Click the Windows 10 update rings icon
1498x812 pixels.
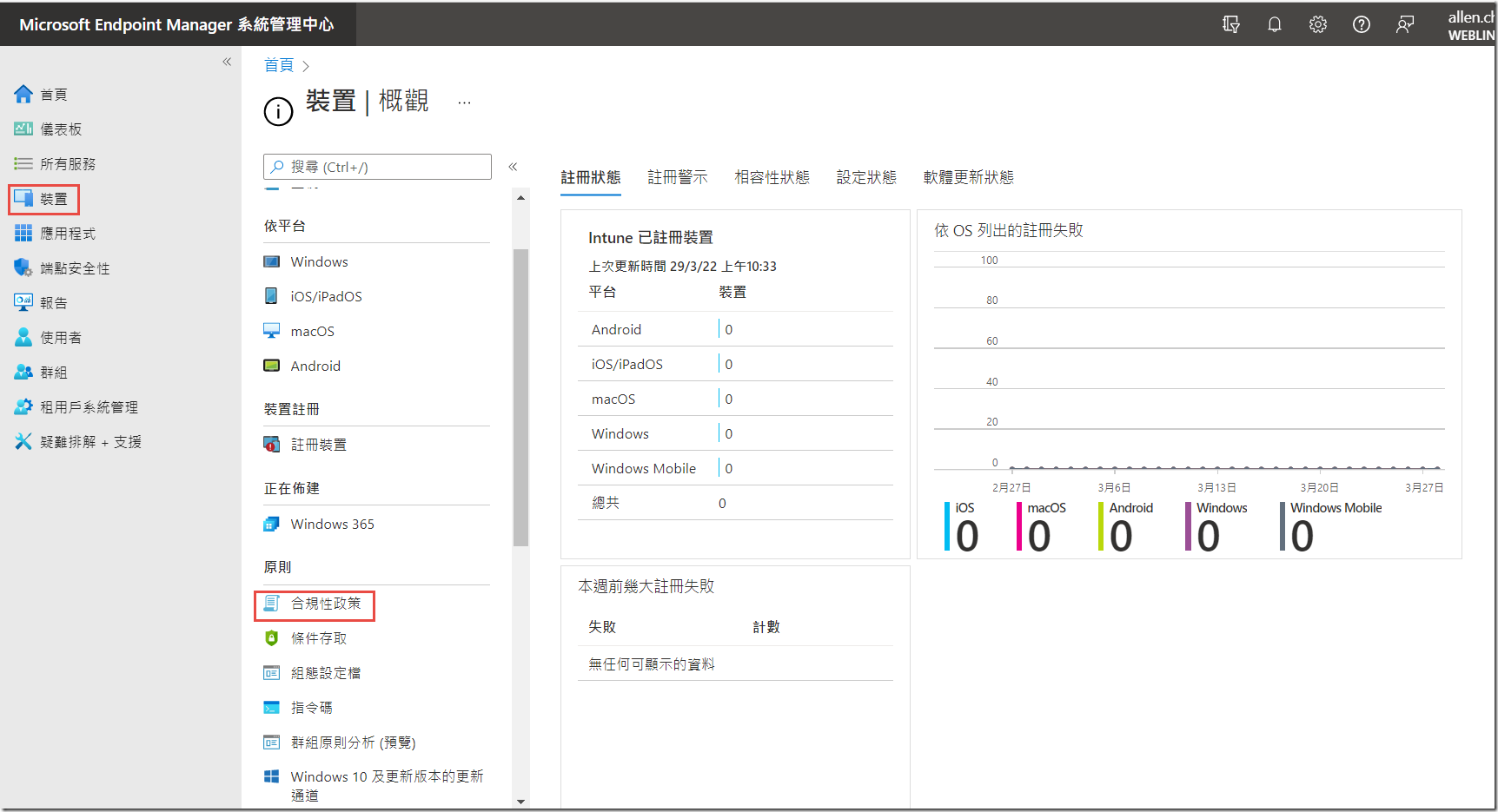pyautogui.click(x=272, y=776)
